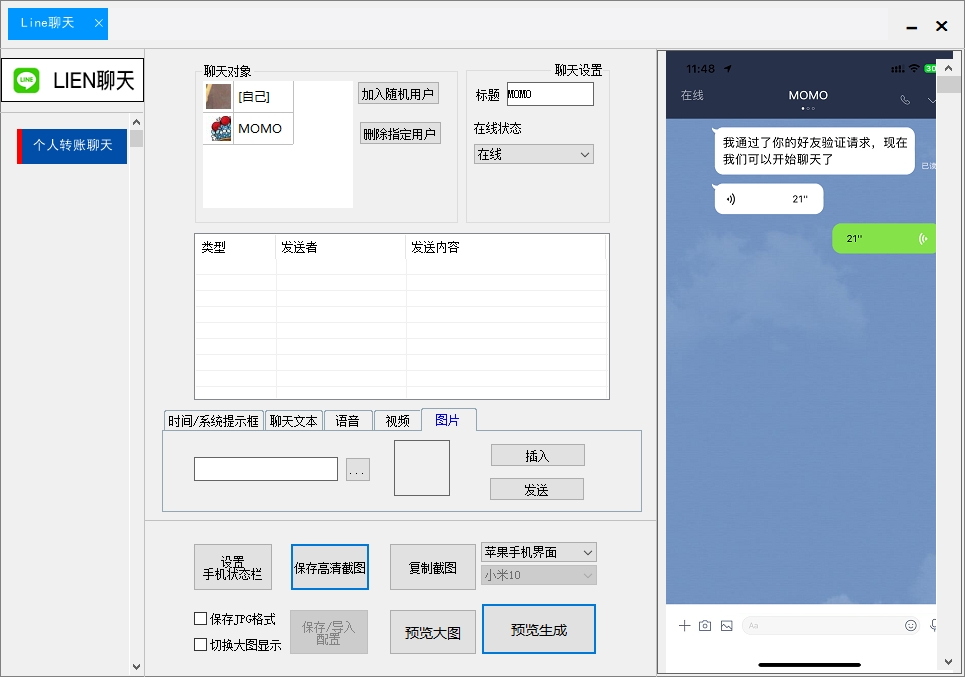Enable the 保存JPG格式 checkbox

(200, 618)
